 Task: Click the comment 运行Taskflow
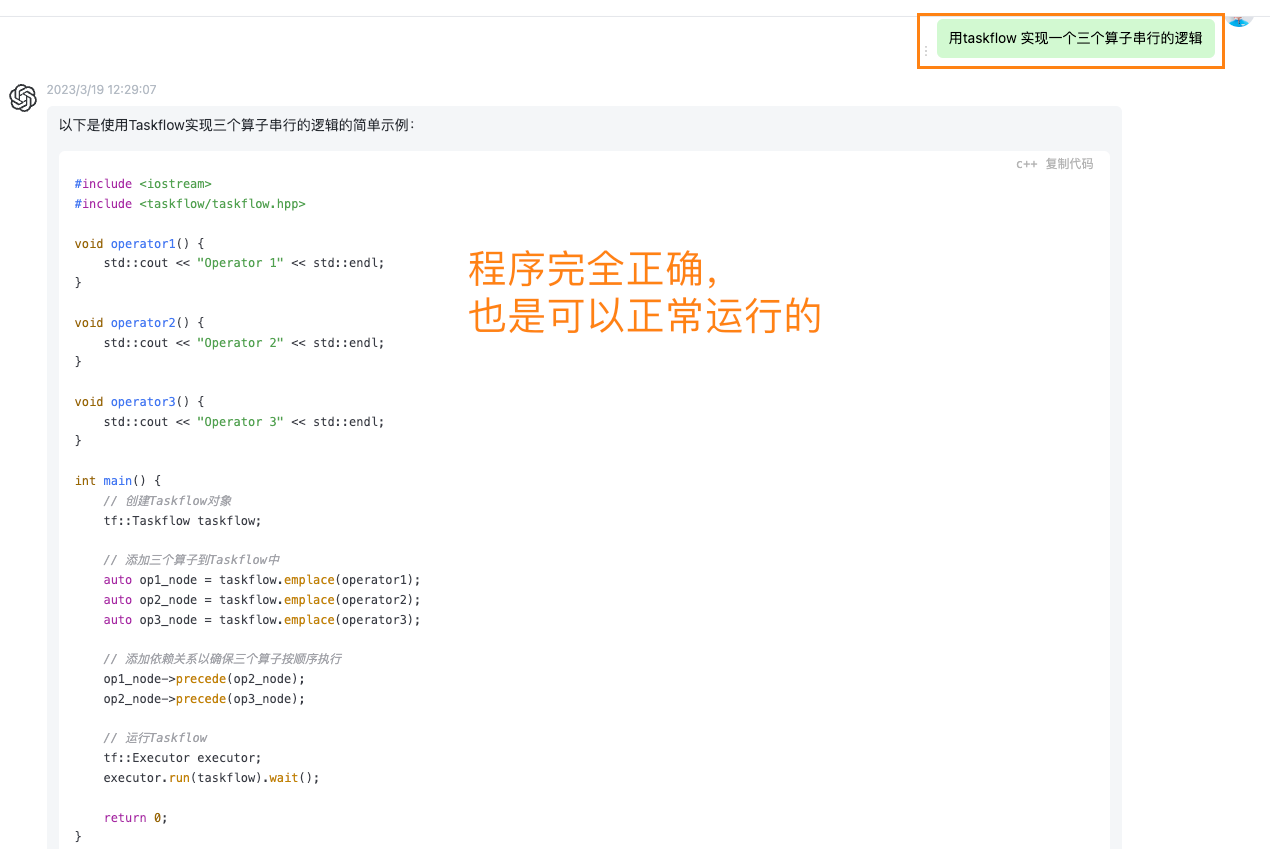pyautogui.click(x=156, y=738)
